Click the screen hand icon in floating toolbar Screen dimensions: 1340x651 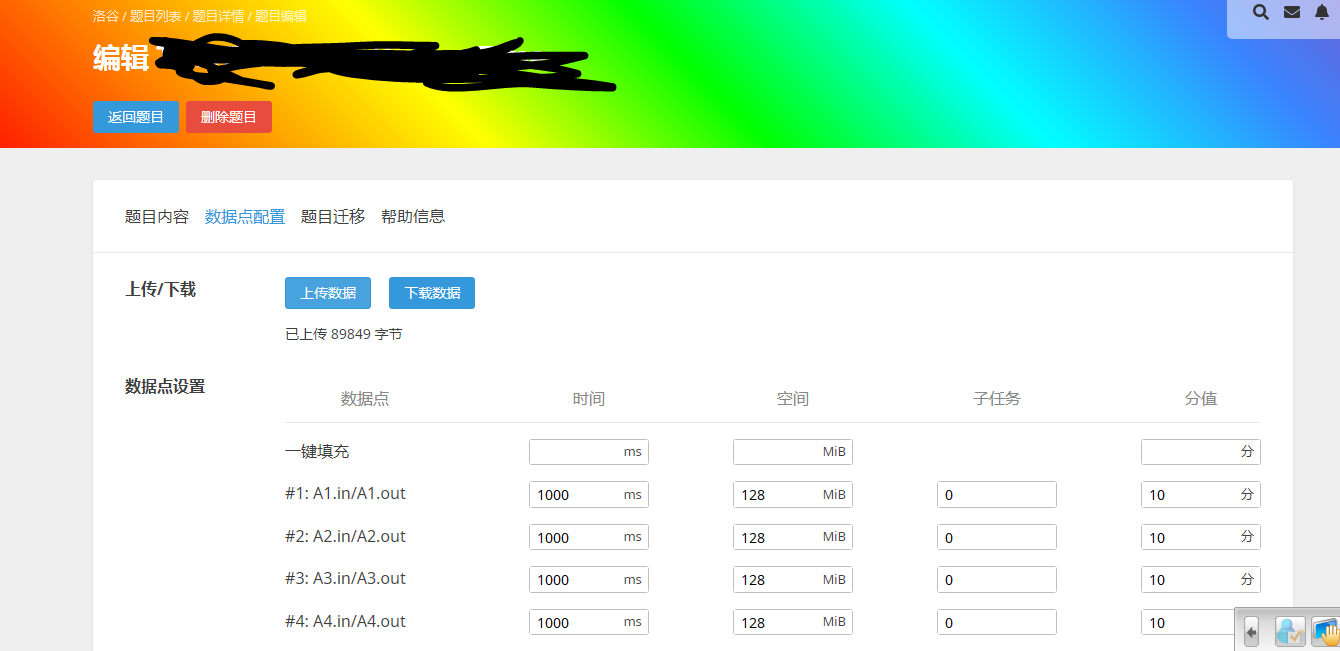tap(1325, 632)
